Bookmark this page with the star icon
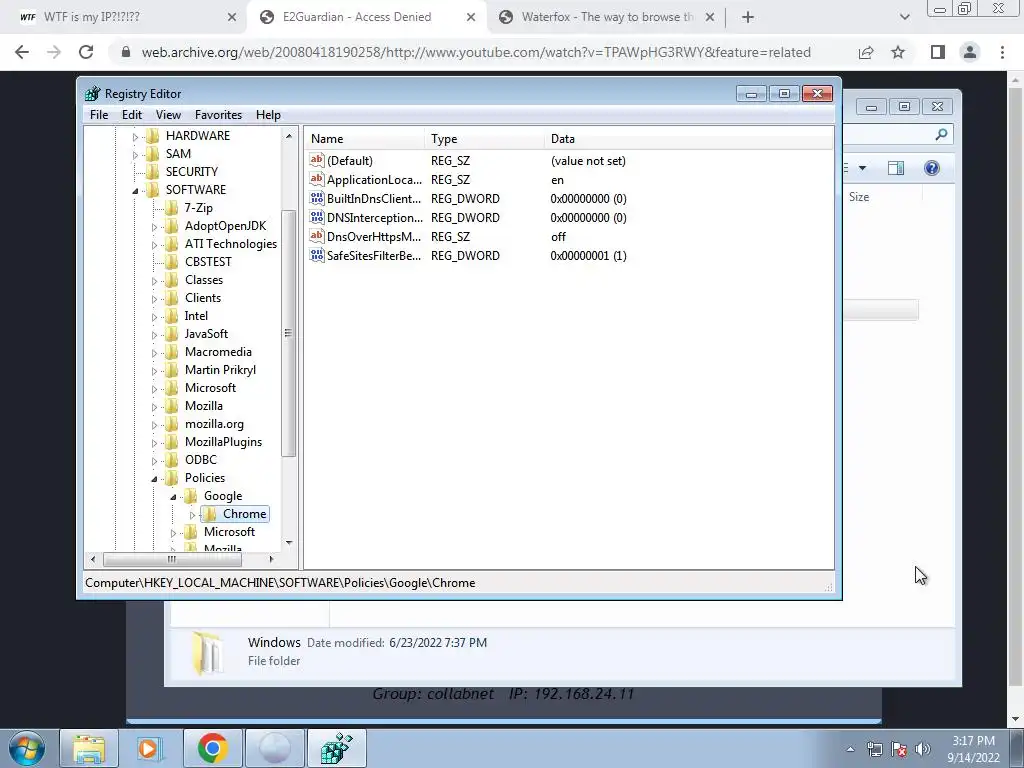 click(x=898, y=52)
